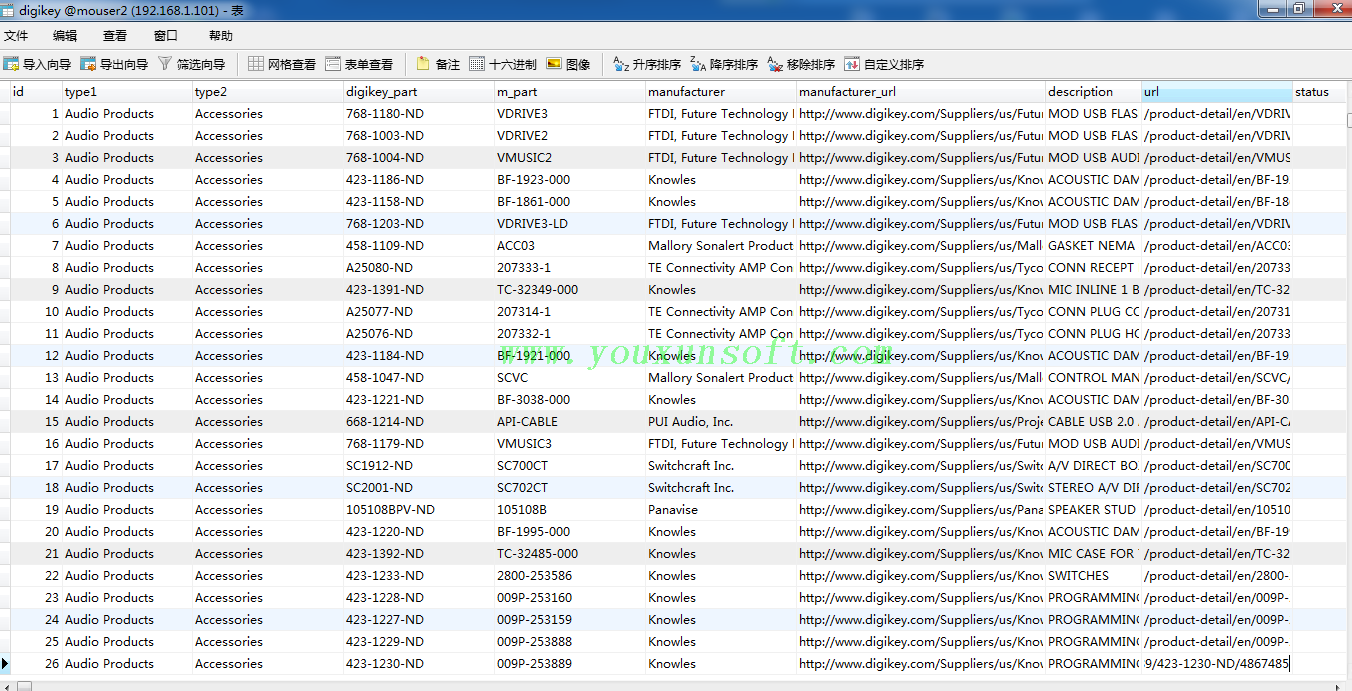The image size is (1352, 691).
Task: Select description cell SPEAKER STUD
Action: pos(1093,509)
